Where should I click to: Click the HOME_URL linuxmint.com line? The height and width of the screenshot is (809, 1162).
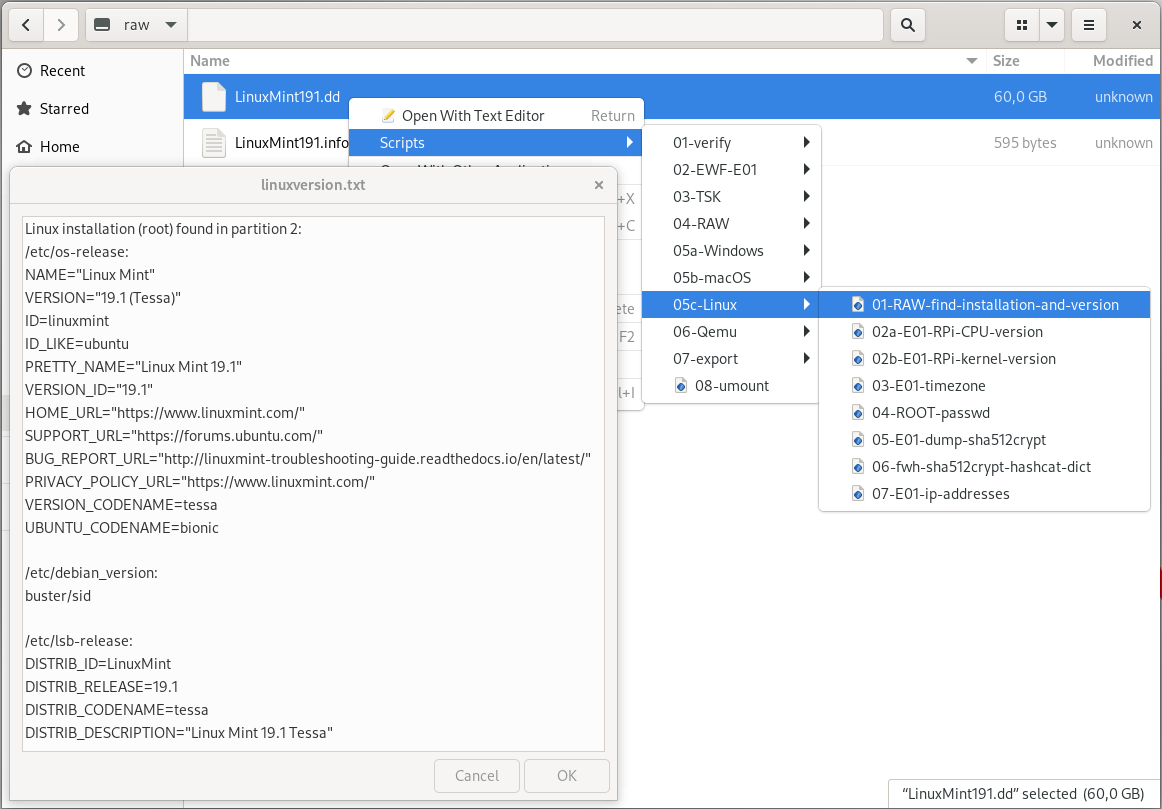[x=165, y=413]
